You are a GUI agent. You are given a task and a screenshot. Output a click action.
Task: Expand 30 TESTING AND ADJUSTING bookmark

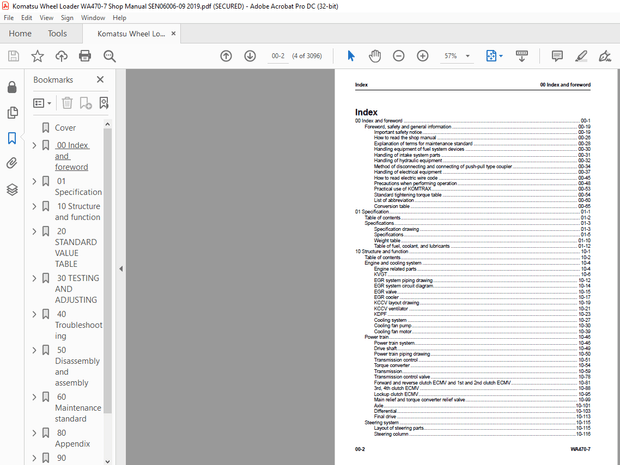[x=34, y=278]
